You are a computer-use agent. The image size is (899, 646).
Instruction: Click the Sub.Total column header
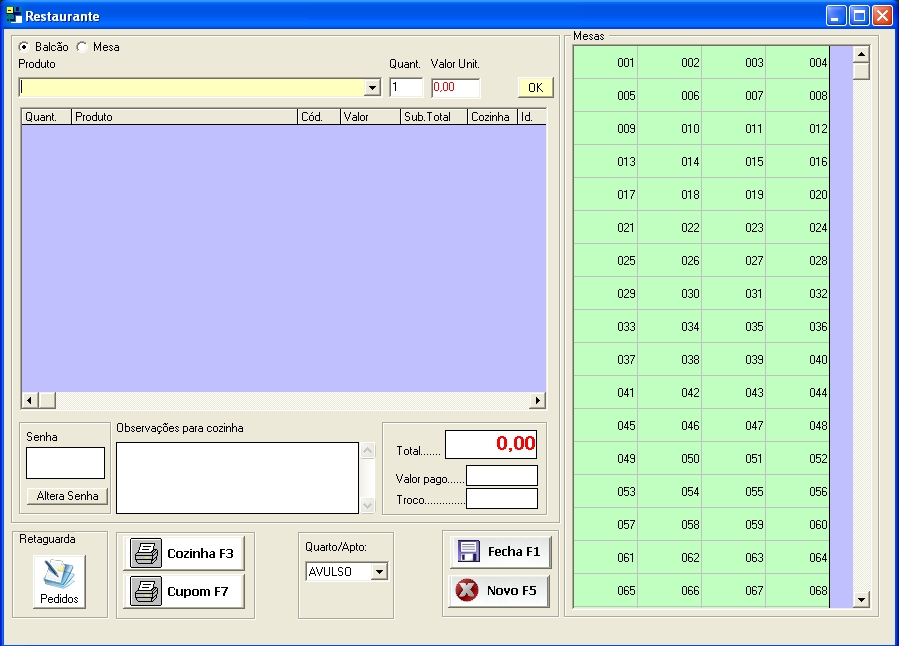point(432,117)
